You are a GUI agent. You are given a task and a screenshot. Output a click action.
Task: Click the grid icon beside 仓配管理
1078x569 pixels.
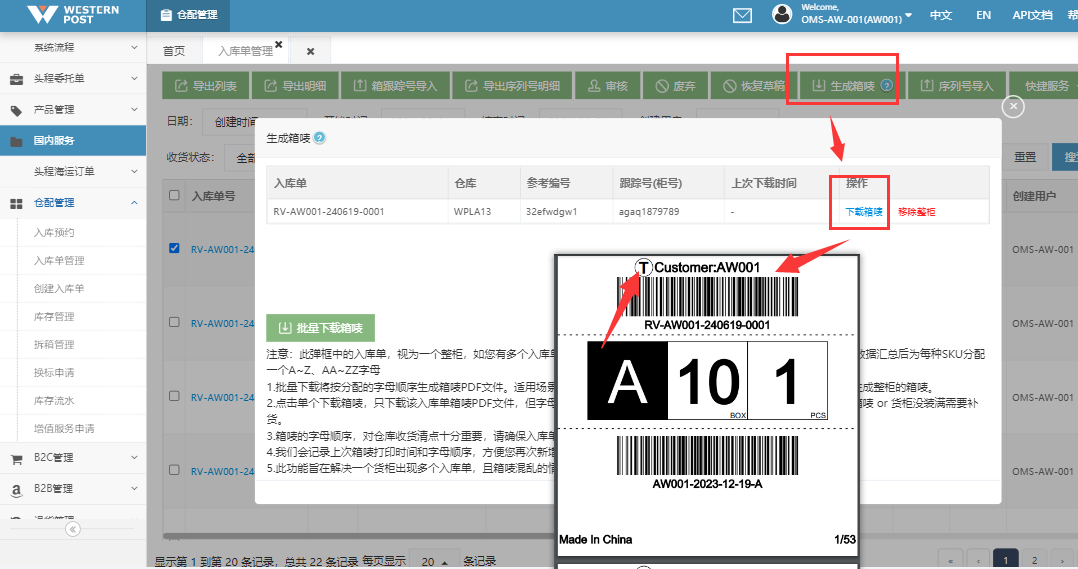pos(16,203)
